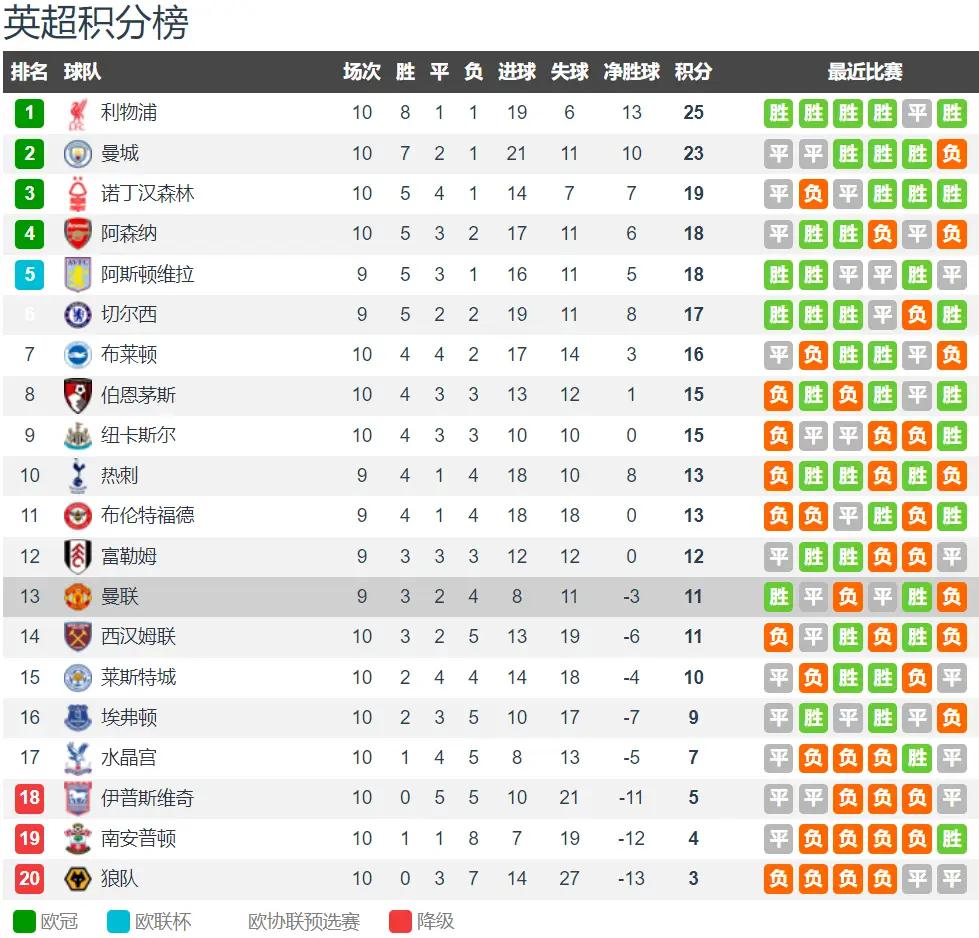
Task: Select the Wolves wolf-head logo
Action: pyautogui.click(x=77, y=879)
